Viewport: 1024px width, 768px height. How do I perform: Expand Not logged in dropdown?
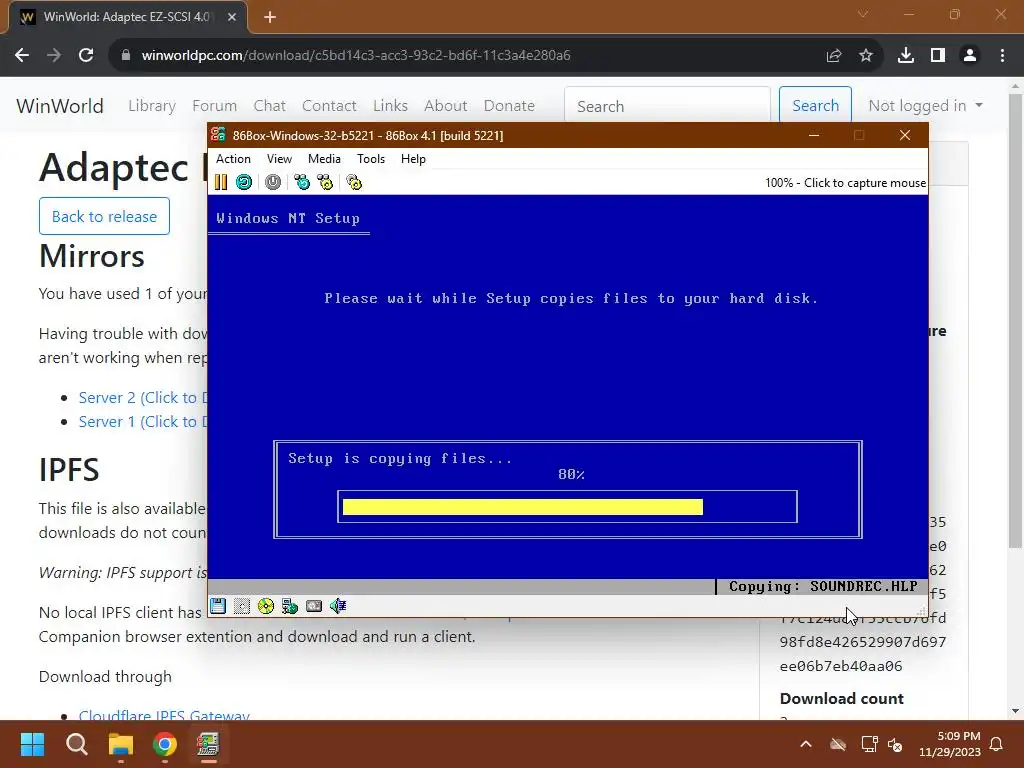point(925,106)
